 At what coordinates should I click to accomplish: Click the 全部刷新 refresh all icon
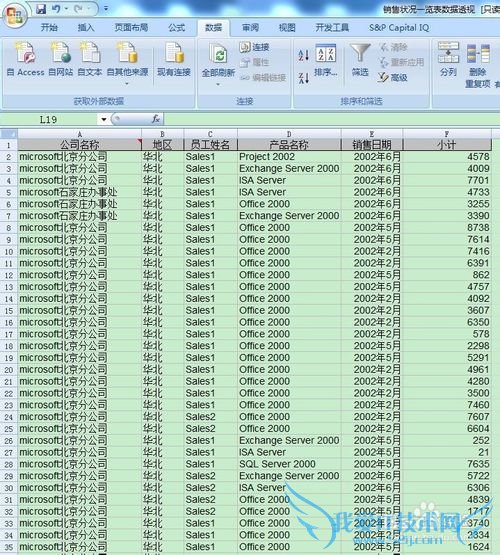pyautogui.click(x=218, y=55)
